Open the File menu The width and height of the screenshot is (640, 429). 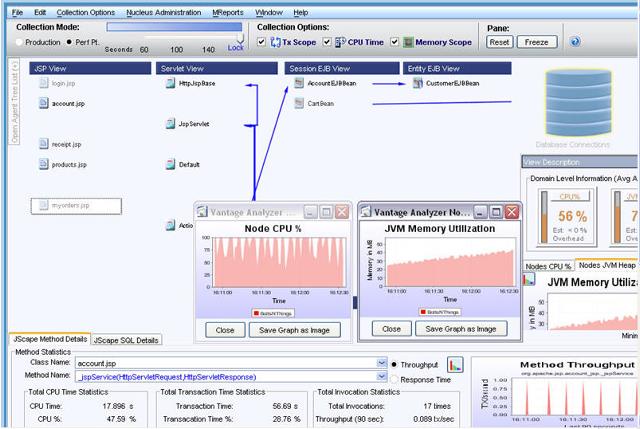click(x=17, y=13)
